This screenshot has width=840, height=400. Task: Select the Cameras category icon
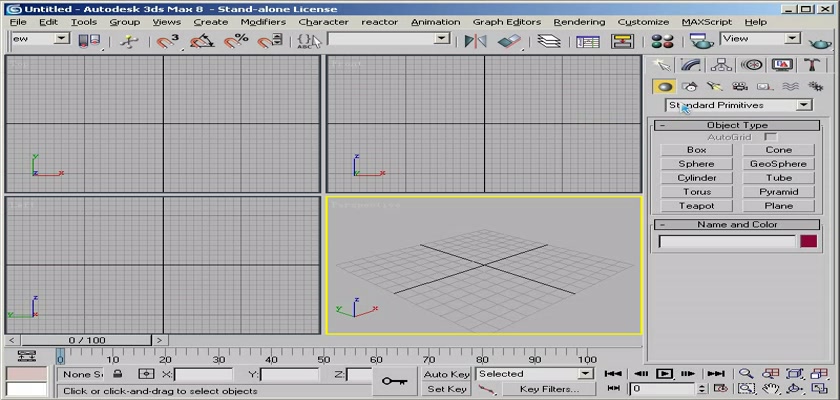click(740, 87)
